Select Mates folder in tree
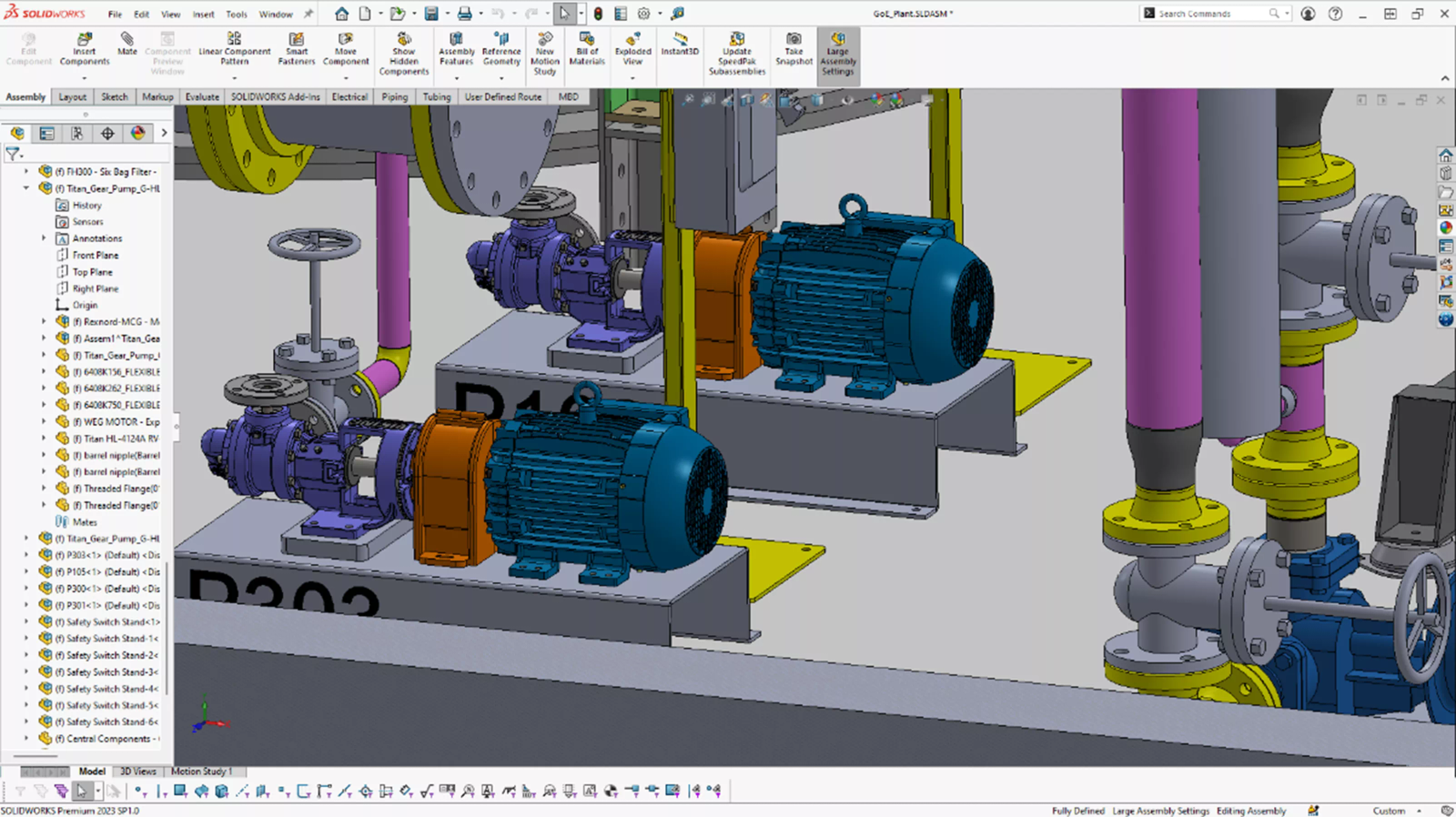Viewport: 1456px width, 817px height. pyautogui.click(x=85, y=522)
